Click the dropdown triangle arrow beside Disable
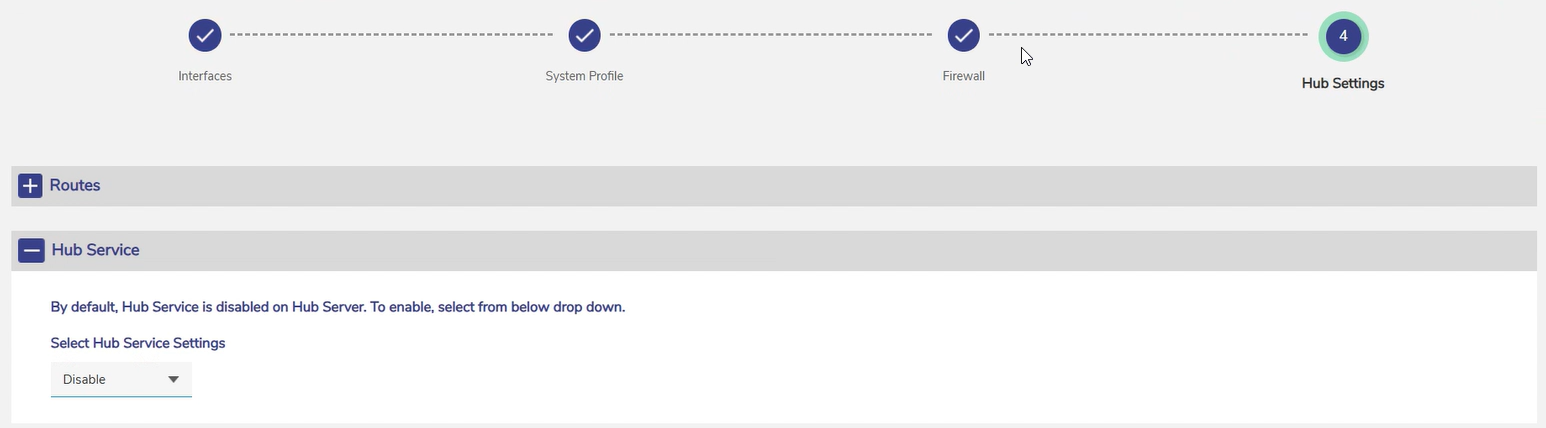Image resolution: width=1546 pixels, height=428 pixels. [173, 380]
